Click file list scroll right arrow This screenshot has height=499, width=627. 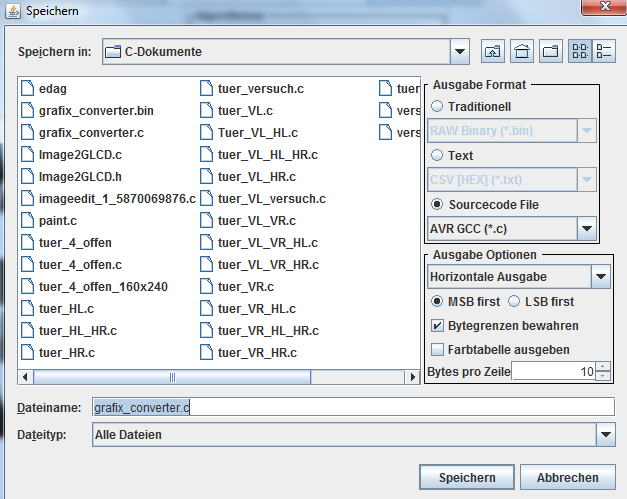coord(412,377)
